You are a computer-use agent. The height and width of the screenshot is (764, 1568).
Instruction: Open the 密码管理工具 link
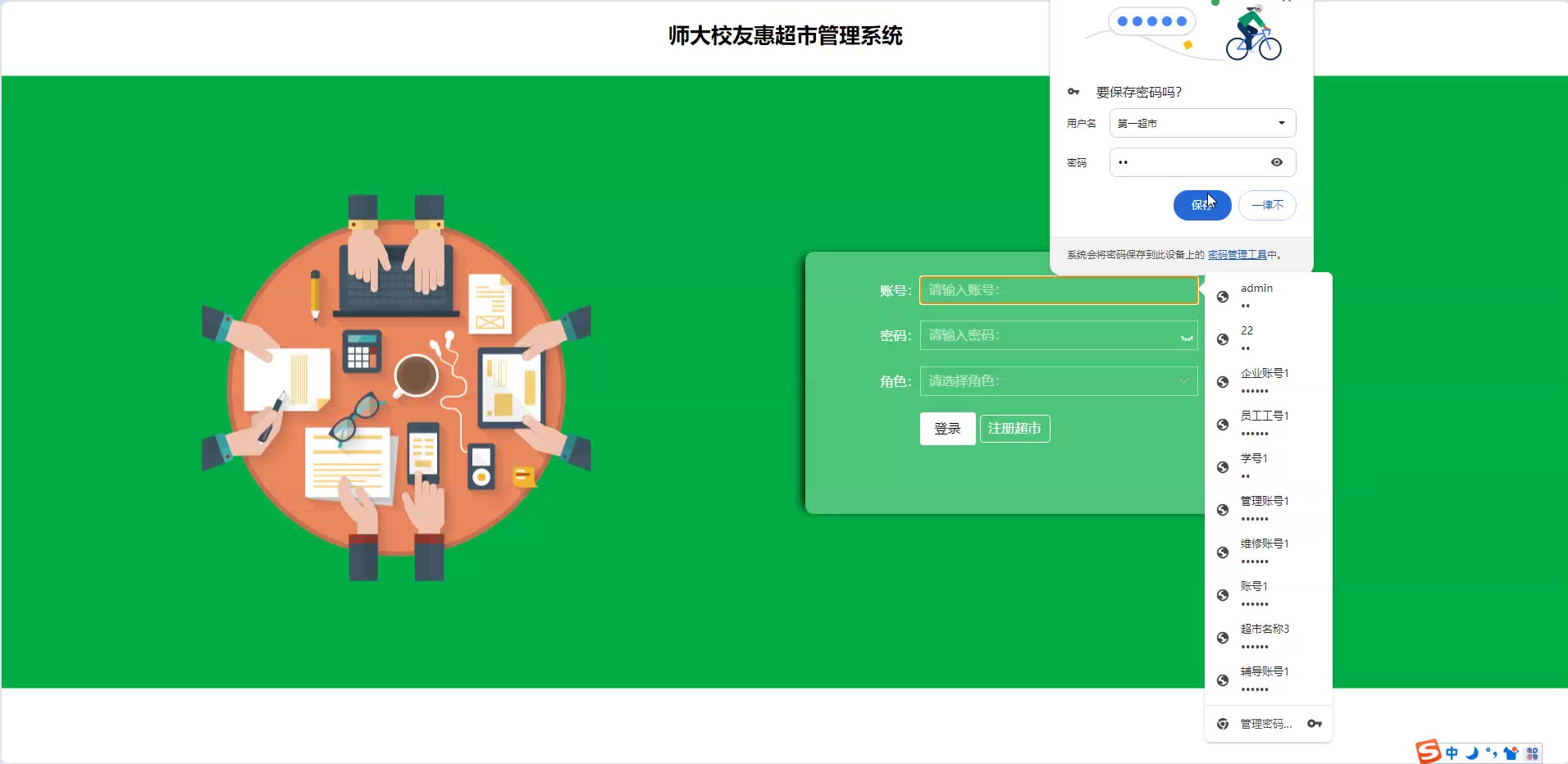coord(1237,255)
